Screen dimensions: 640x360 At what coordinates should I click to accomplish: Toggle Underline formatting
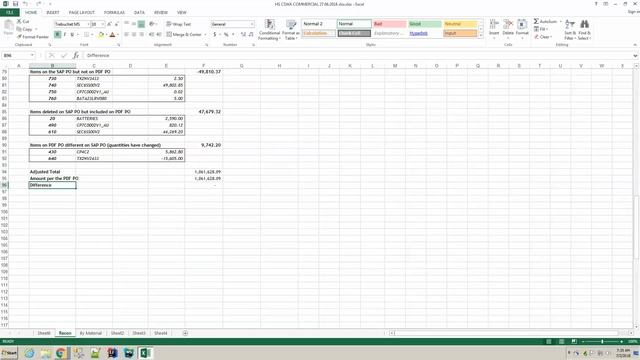(72, 35)
